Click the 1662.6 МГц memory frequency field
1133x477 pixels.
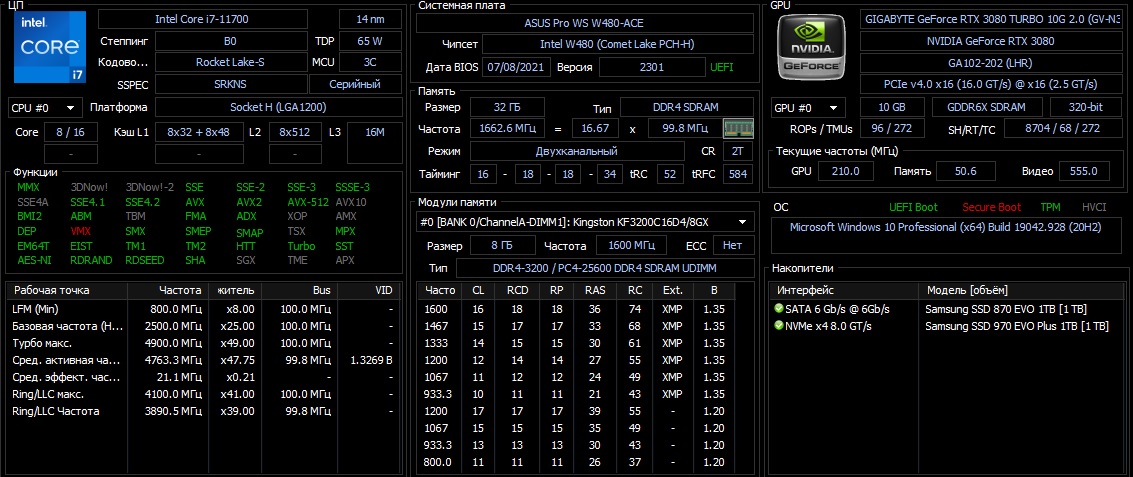click(x=507, y=130)
